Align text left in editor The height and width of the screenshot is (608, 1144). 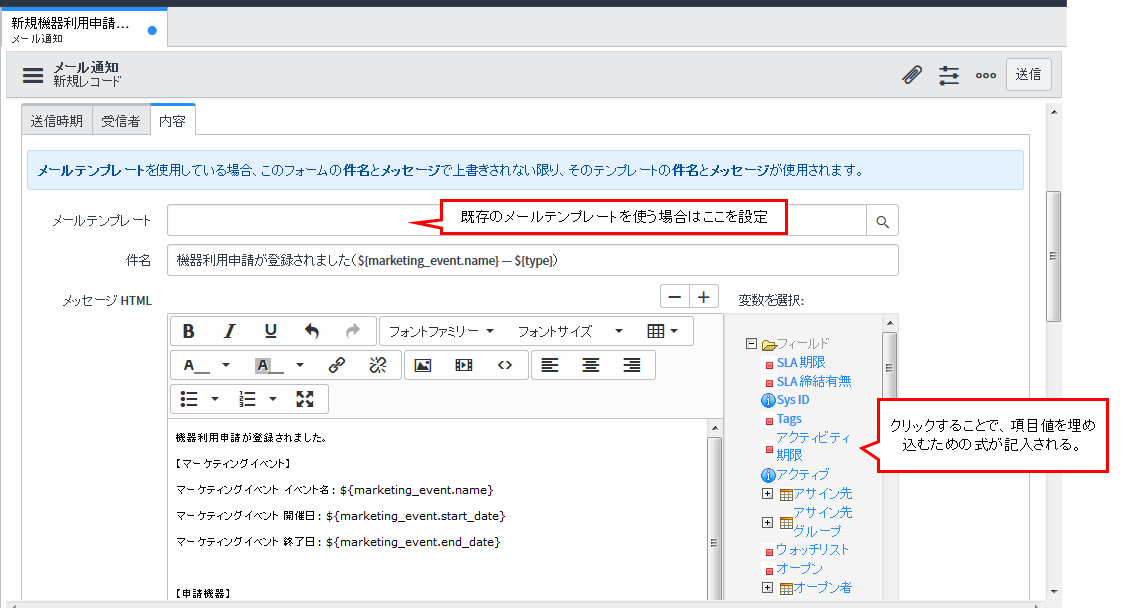pyautogui.click(x=549, y=365)
